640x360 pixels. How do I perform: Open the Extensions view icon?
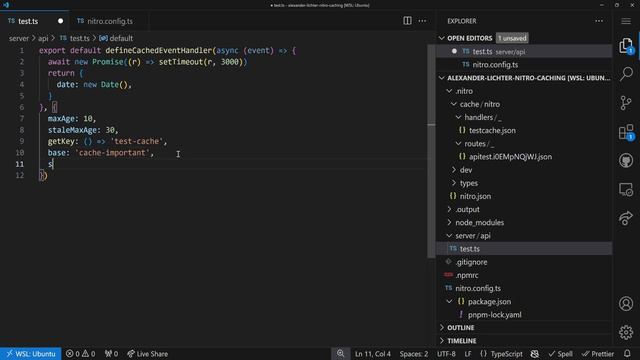click(626, 132)
